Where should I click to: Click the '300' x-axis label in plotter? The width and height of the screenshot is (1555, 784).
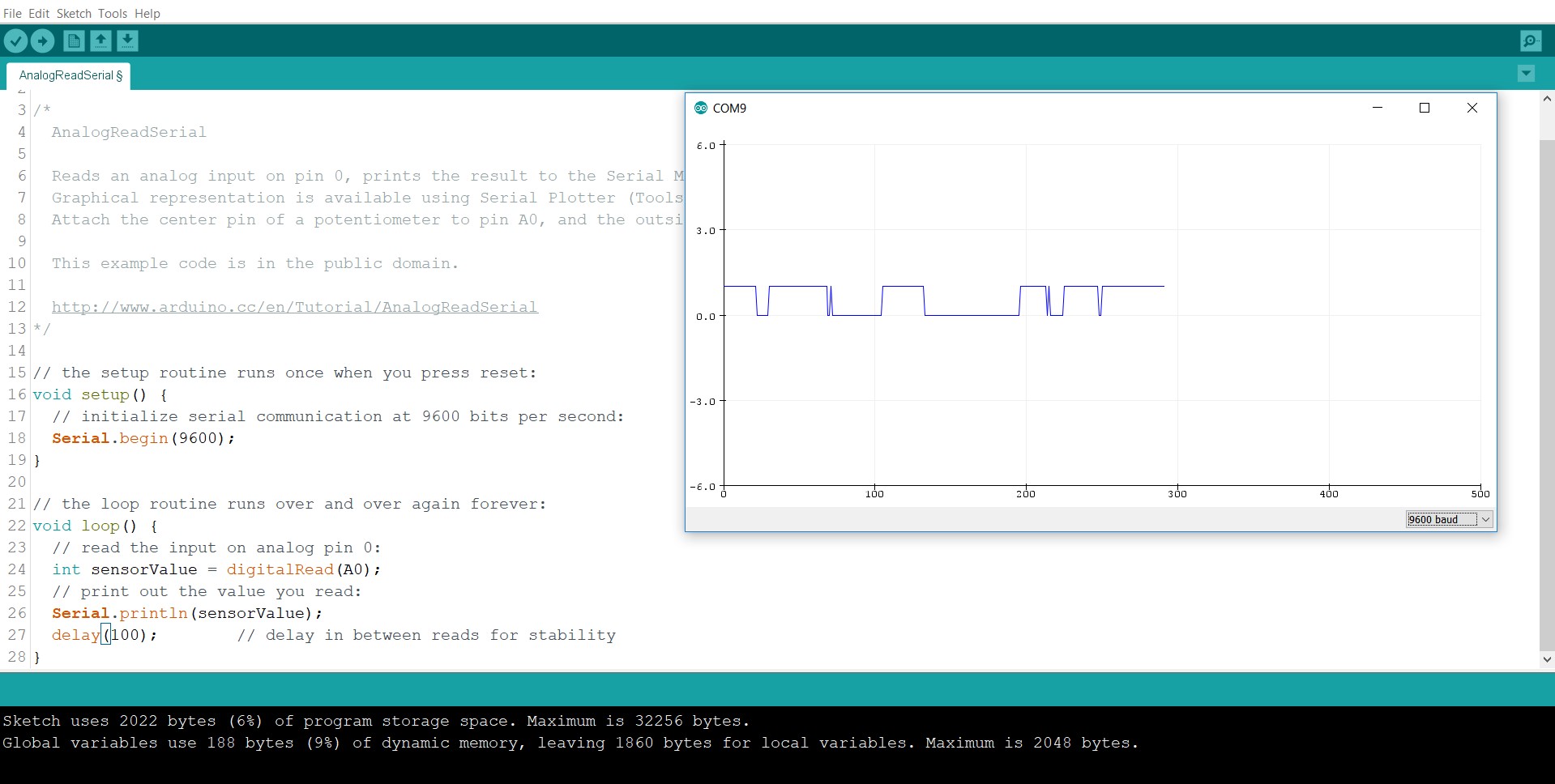point(1177,494)
